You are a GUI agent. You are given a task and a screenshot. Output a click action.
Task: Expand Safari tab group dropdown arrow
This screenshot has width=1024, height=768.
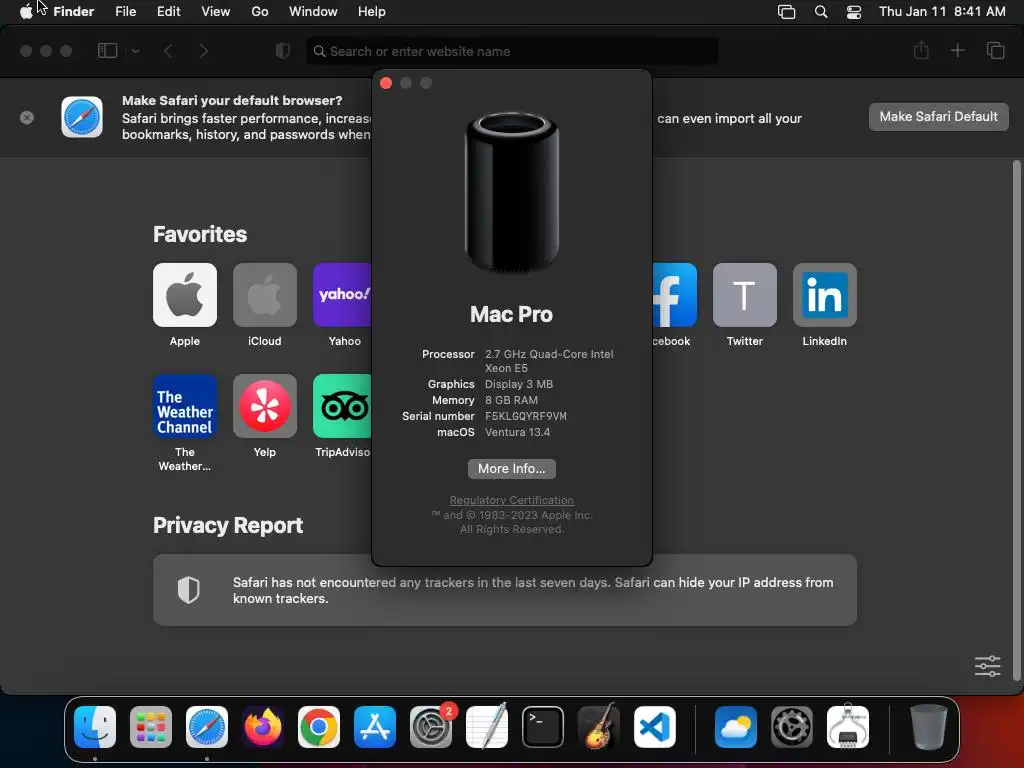136,51
